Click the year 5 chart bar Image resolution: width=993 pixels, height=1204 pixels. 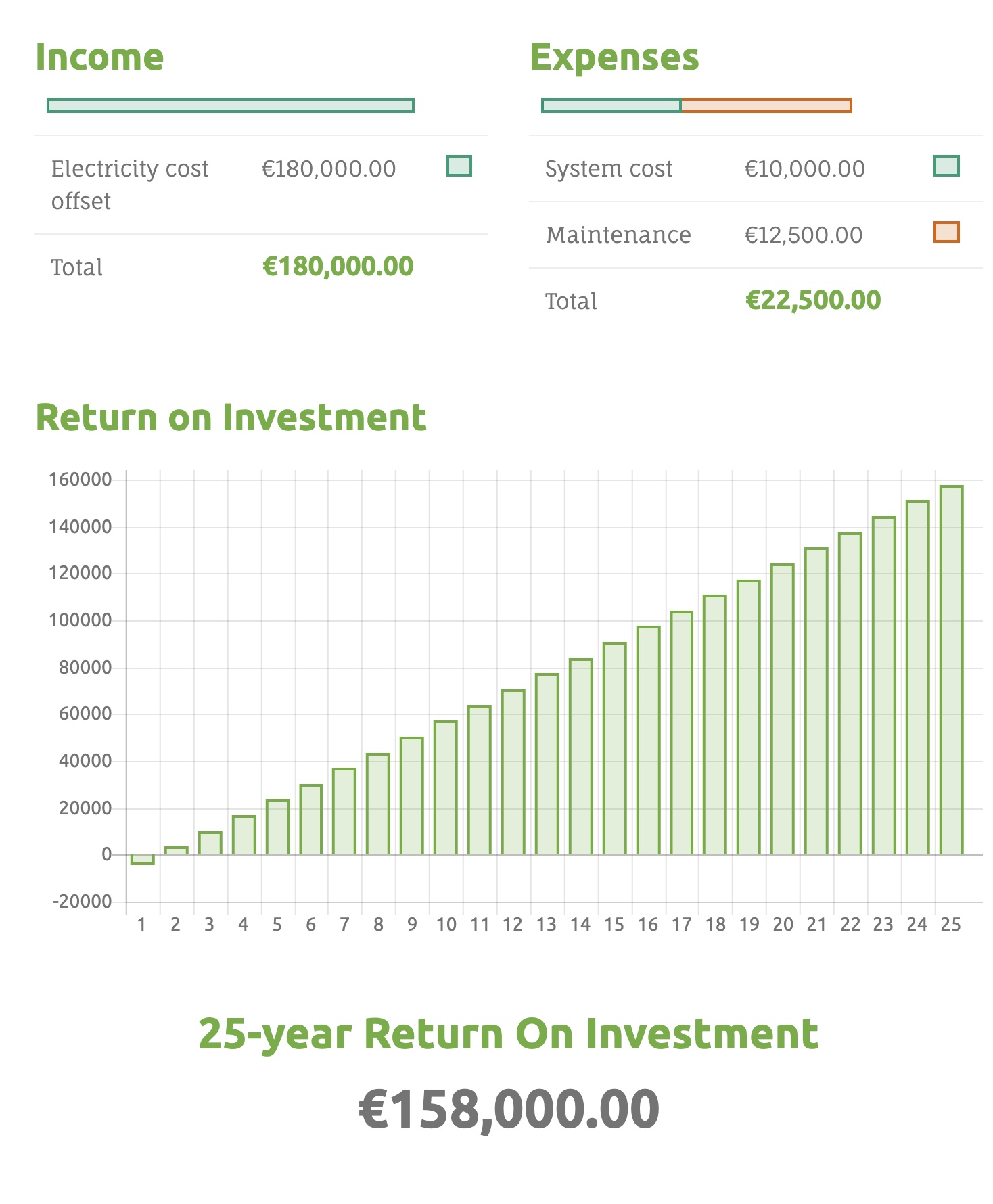[x=277, y=827]
